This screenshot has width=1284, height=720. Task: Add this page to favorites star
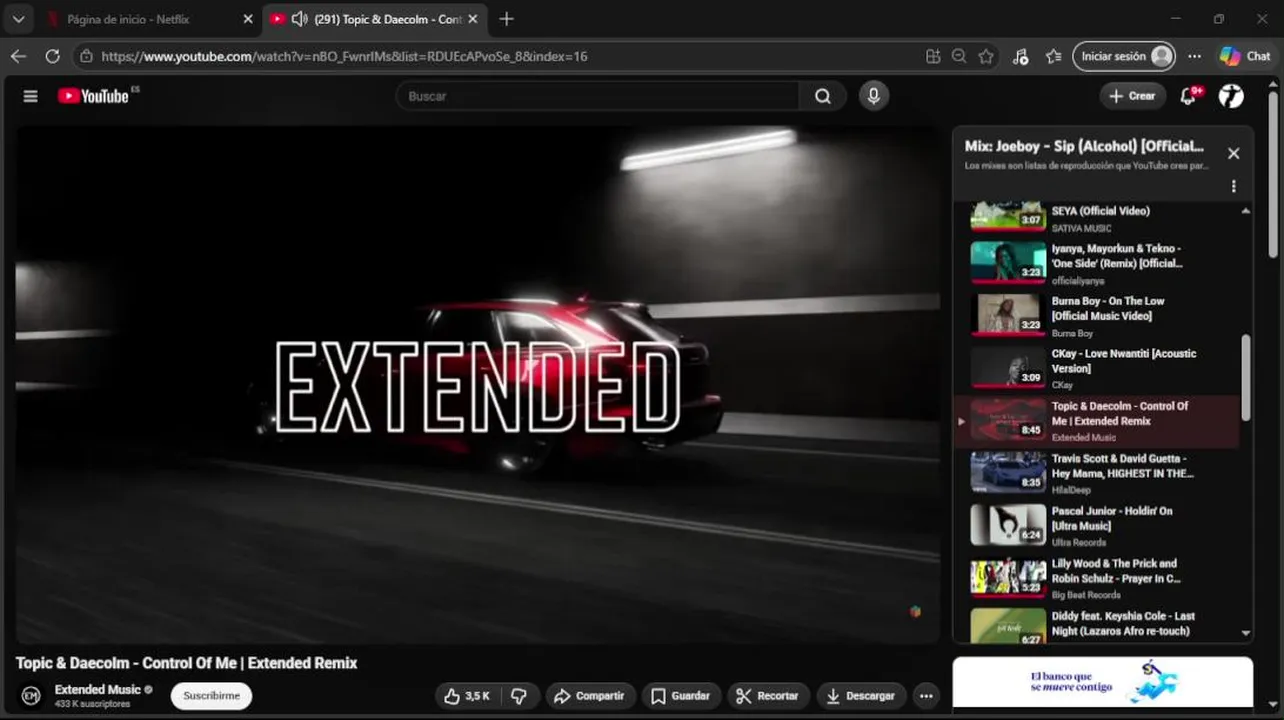986,56
